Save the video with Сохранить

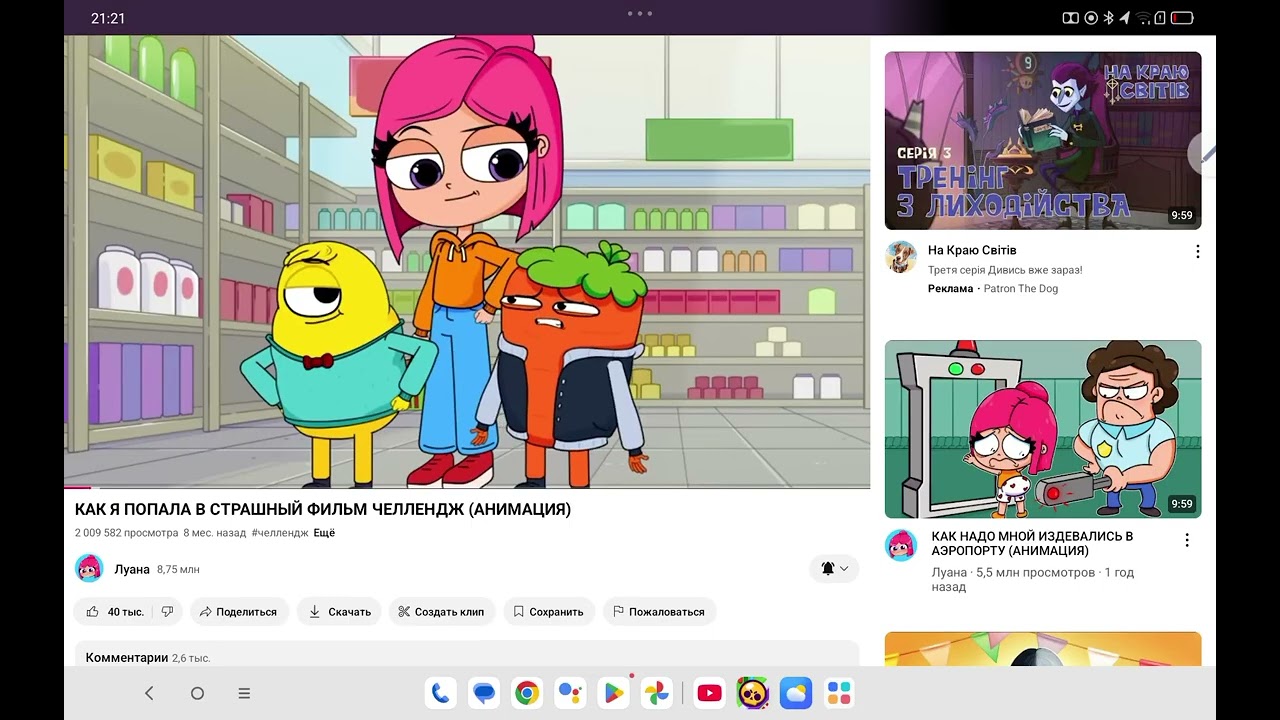549,611
